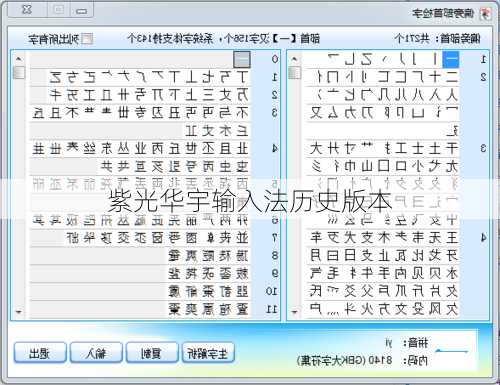Pick the character 並 in the character list
The height and width of the screenshot is (385, 500).
(242, 238)
